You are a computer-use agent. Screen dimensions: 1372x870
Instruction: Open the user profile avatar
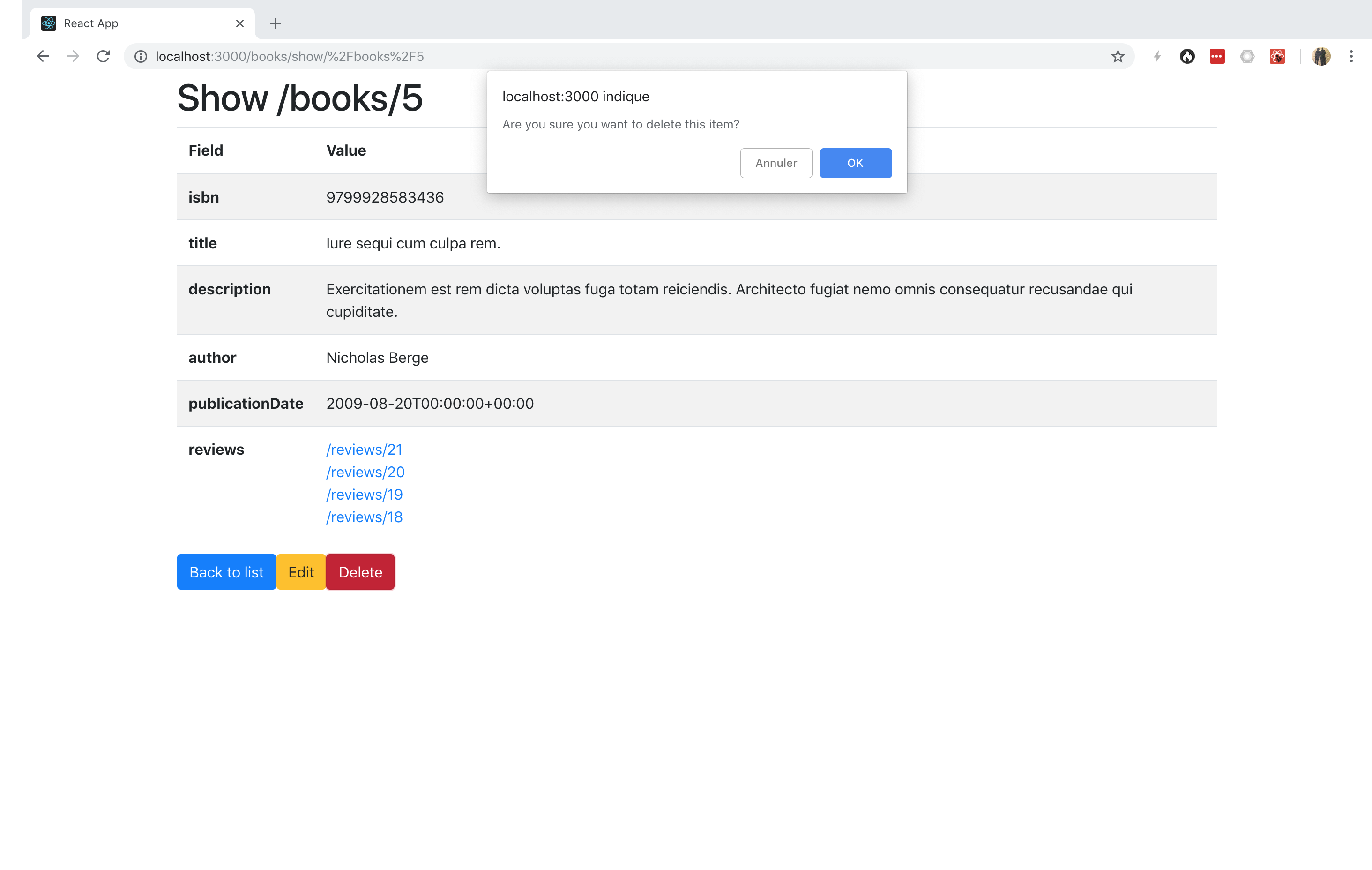pos(1321,56)
